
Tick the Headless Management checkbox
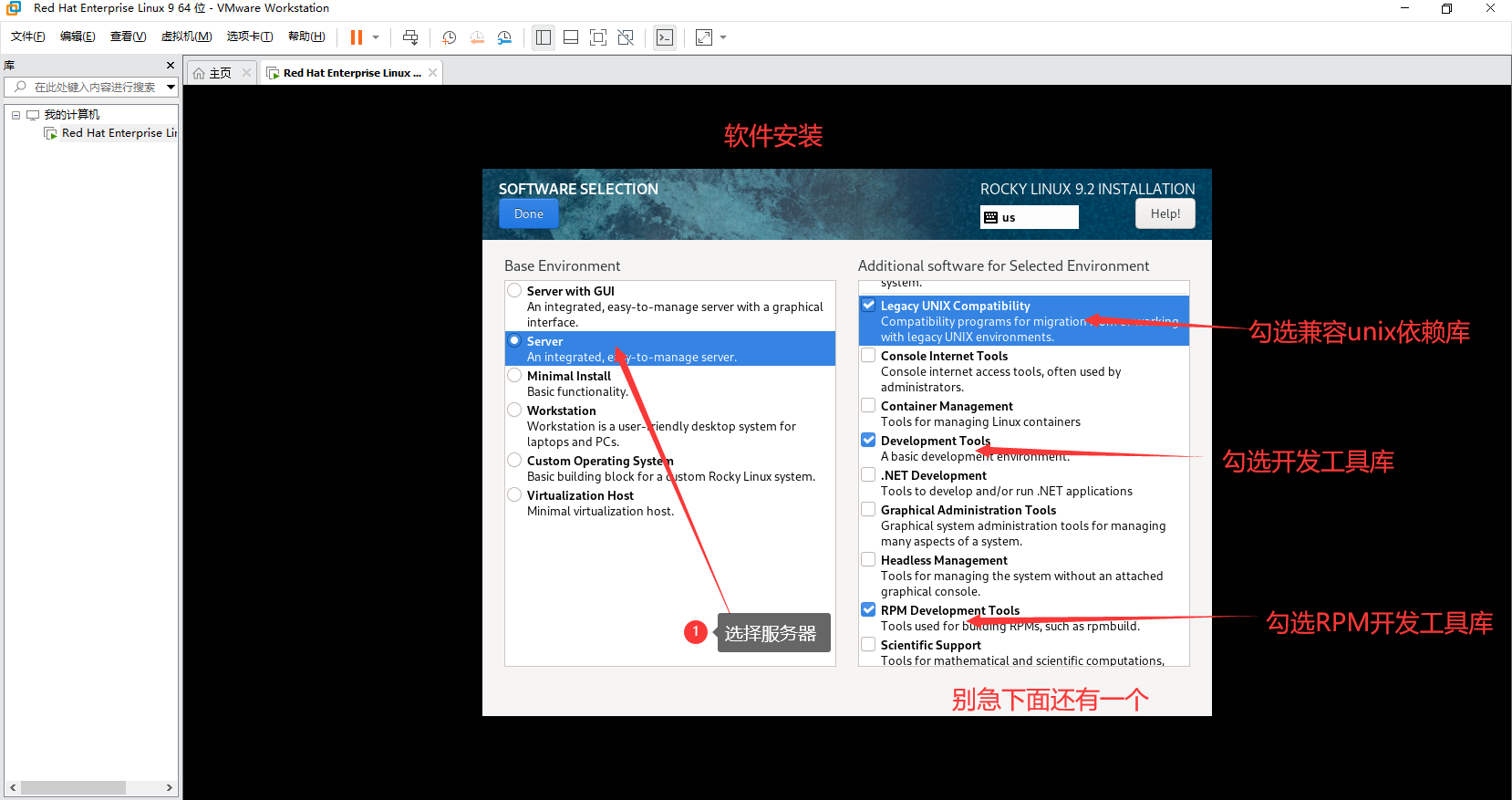(869, 560)
